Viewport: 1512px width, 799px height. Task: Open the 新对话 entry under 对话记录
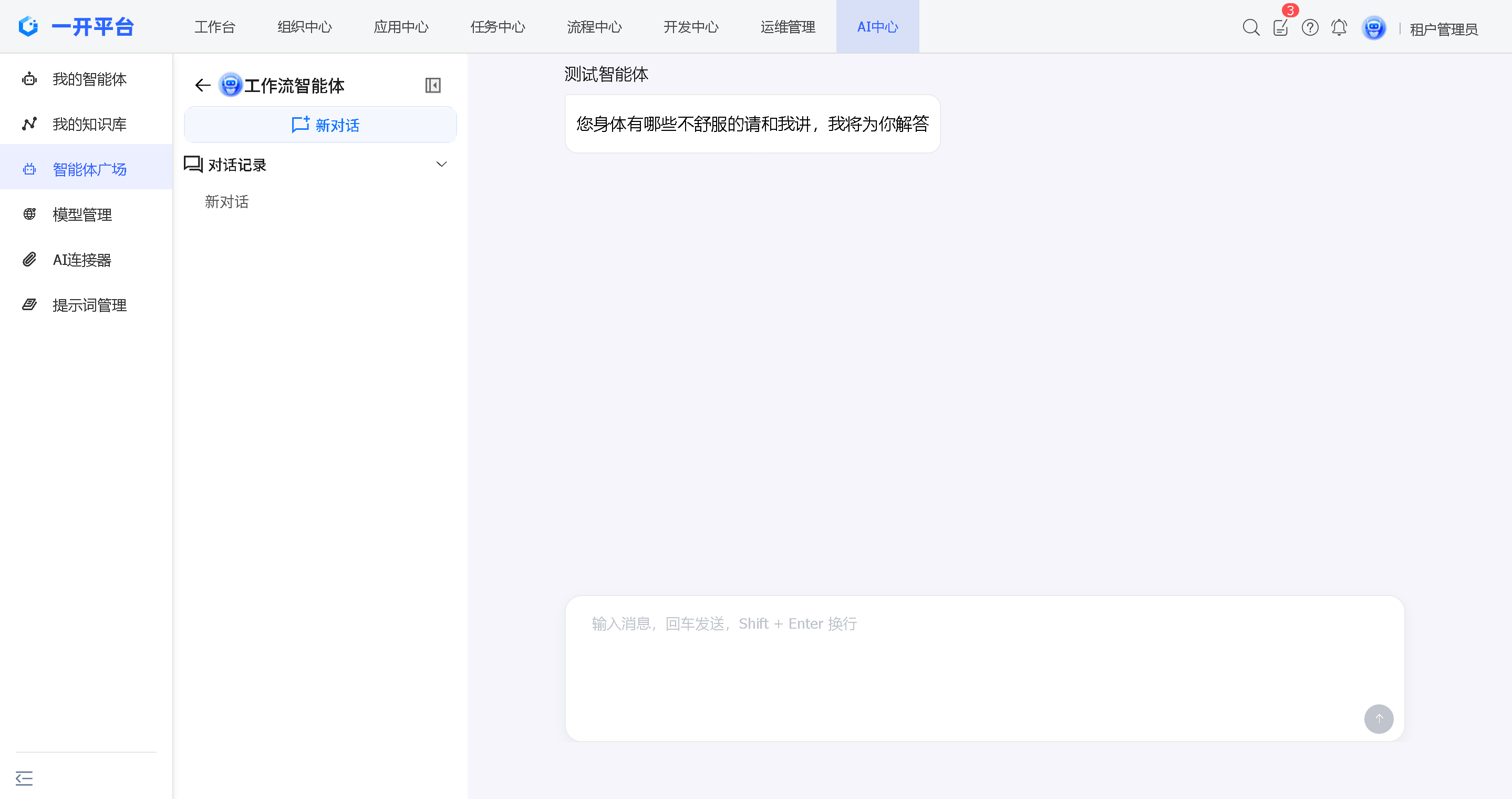pyautogui.click(x=226, y=201)
